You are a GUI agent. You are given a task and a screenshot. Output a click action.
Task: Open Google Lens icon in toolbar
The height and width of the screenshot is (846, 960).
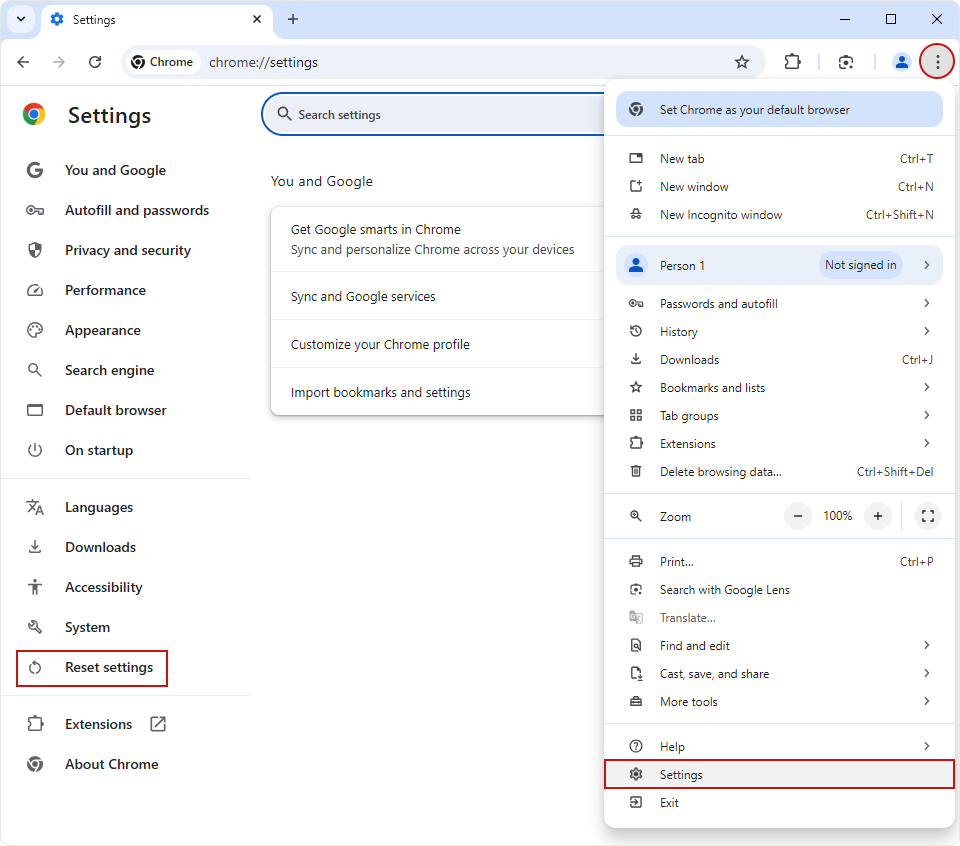[846, 62]
